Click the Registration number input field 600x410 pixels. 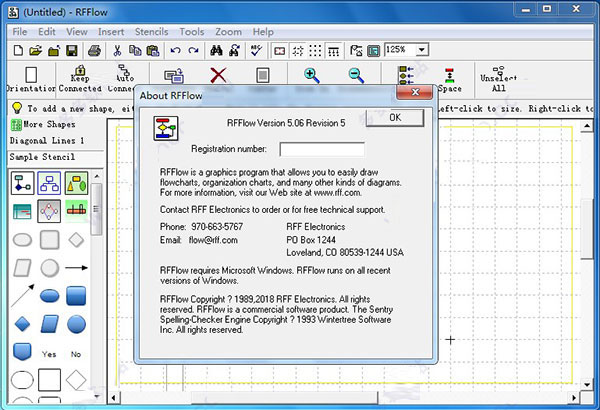322,149
